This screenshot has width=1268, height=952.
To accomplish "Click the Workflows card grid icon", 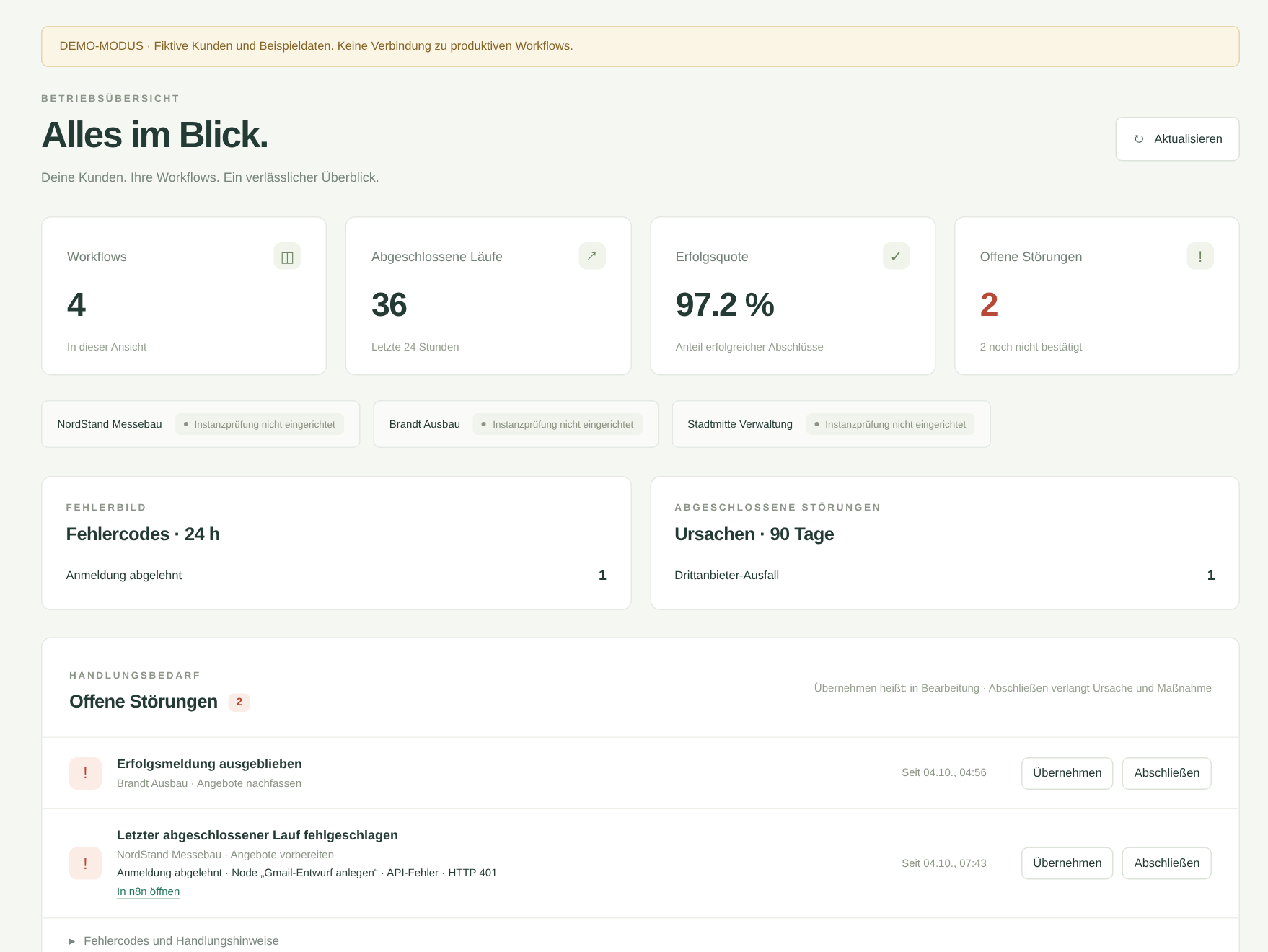I will (x=287, y=256).
